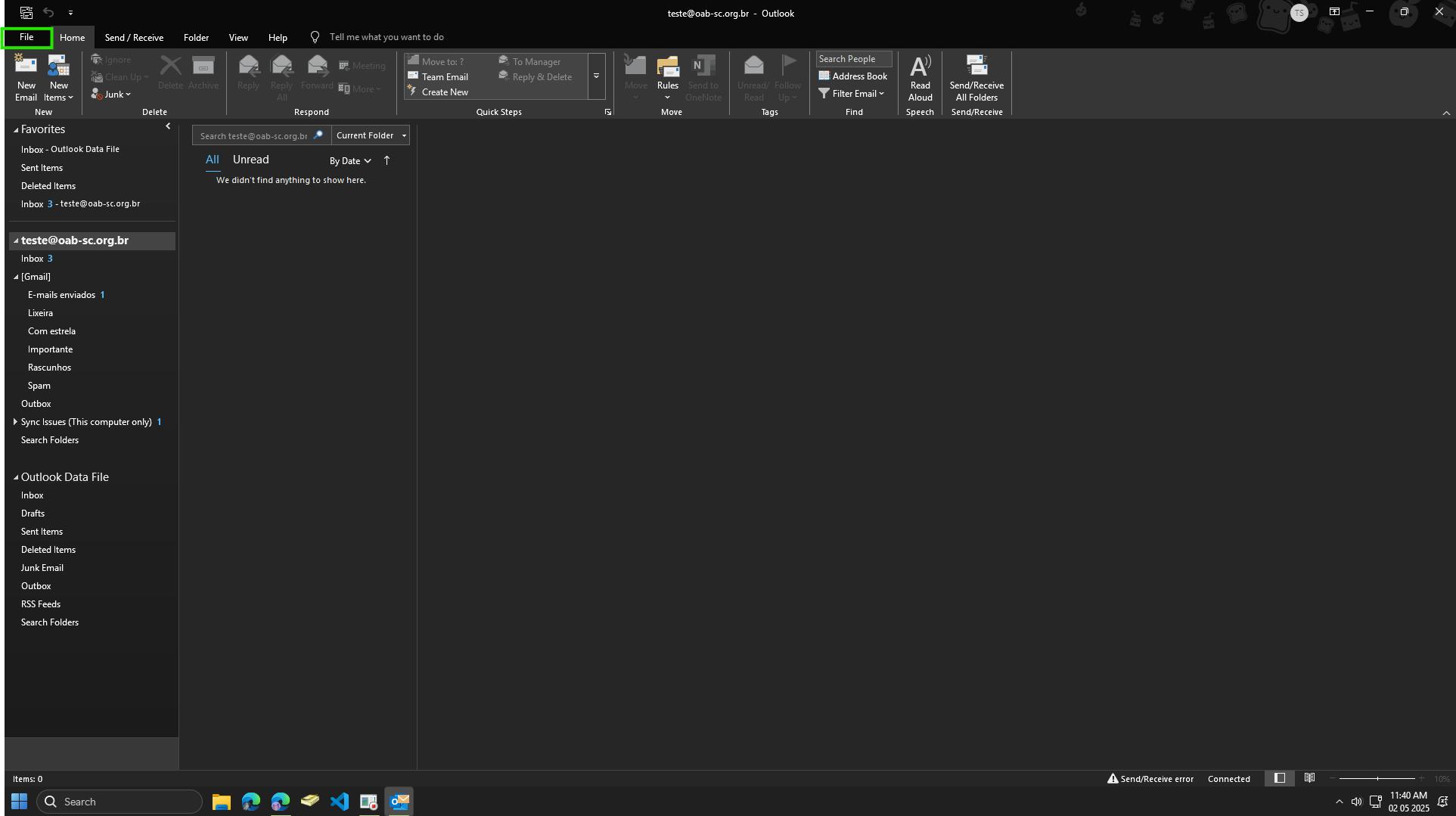Open the By Date sort dropdown
This screenshot has width=1456, height=816.
[350, 161]
